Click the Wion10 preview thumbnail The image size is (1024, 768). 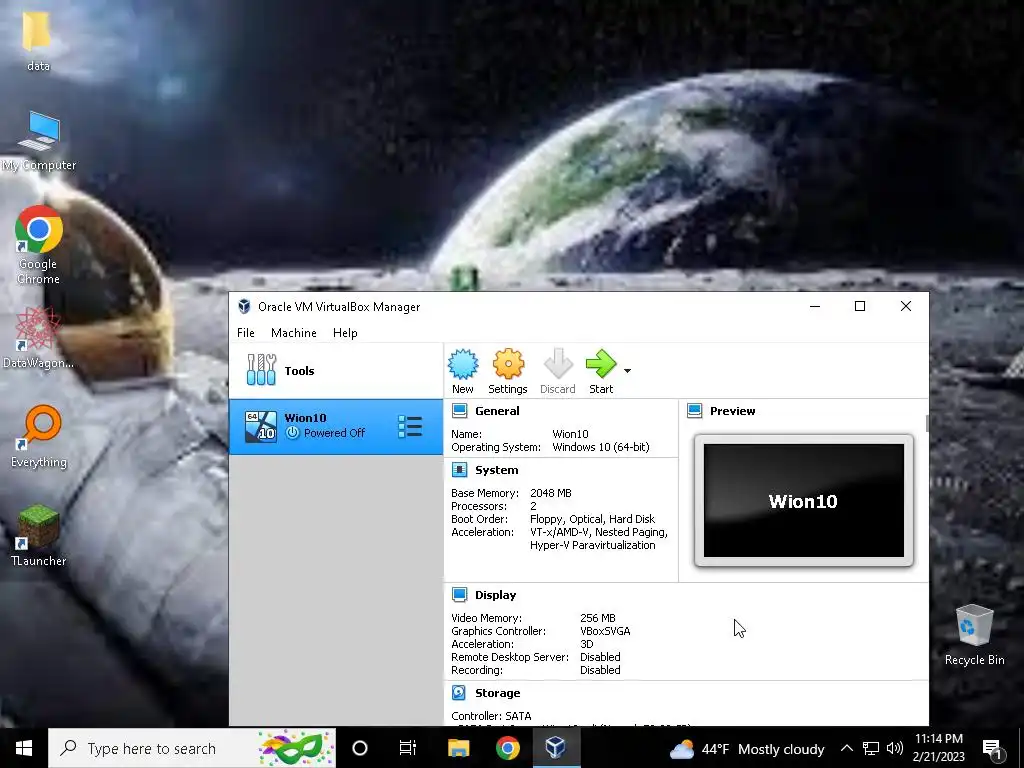click(x=803, y=501)
